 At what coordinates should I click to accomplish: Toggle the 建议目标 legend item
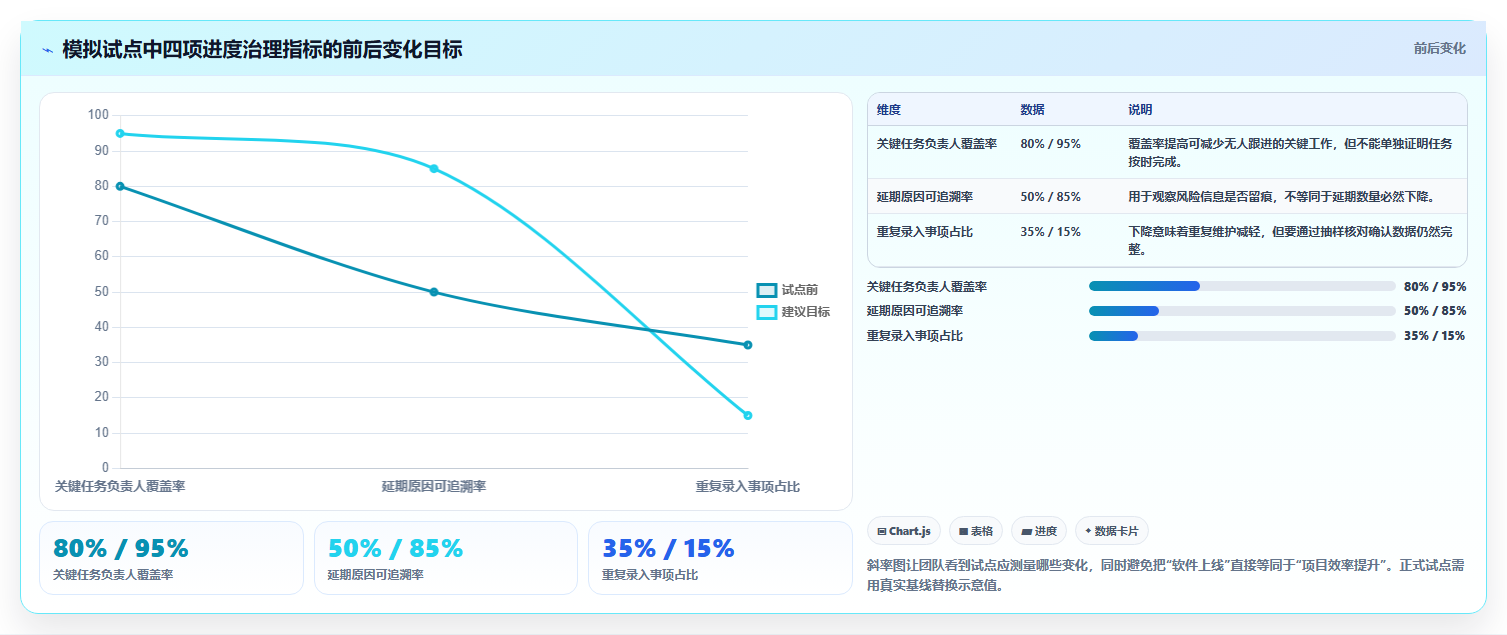(794, 312)
